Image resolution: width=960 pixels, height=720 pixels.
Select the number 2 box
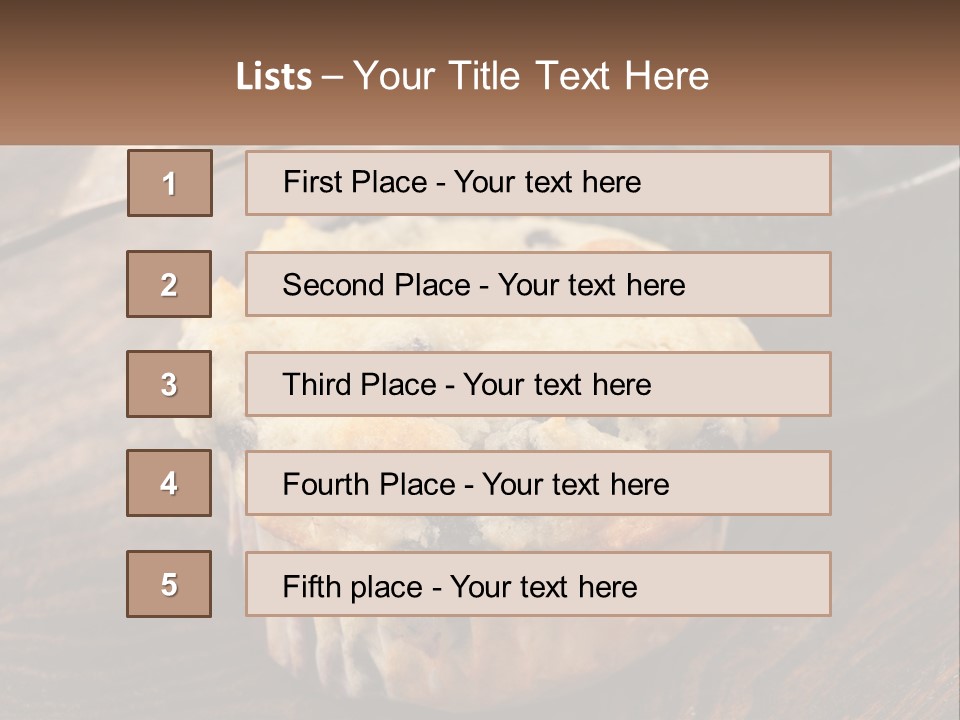coord(169,284)
